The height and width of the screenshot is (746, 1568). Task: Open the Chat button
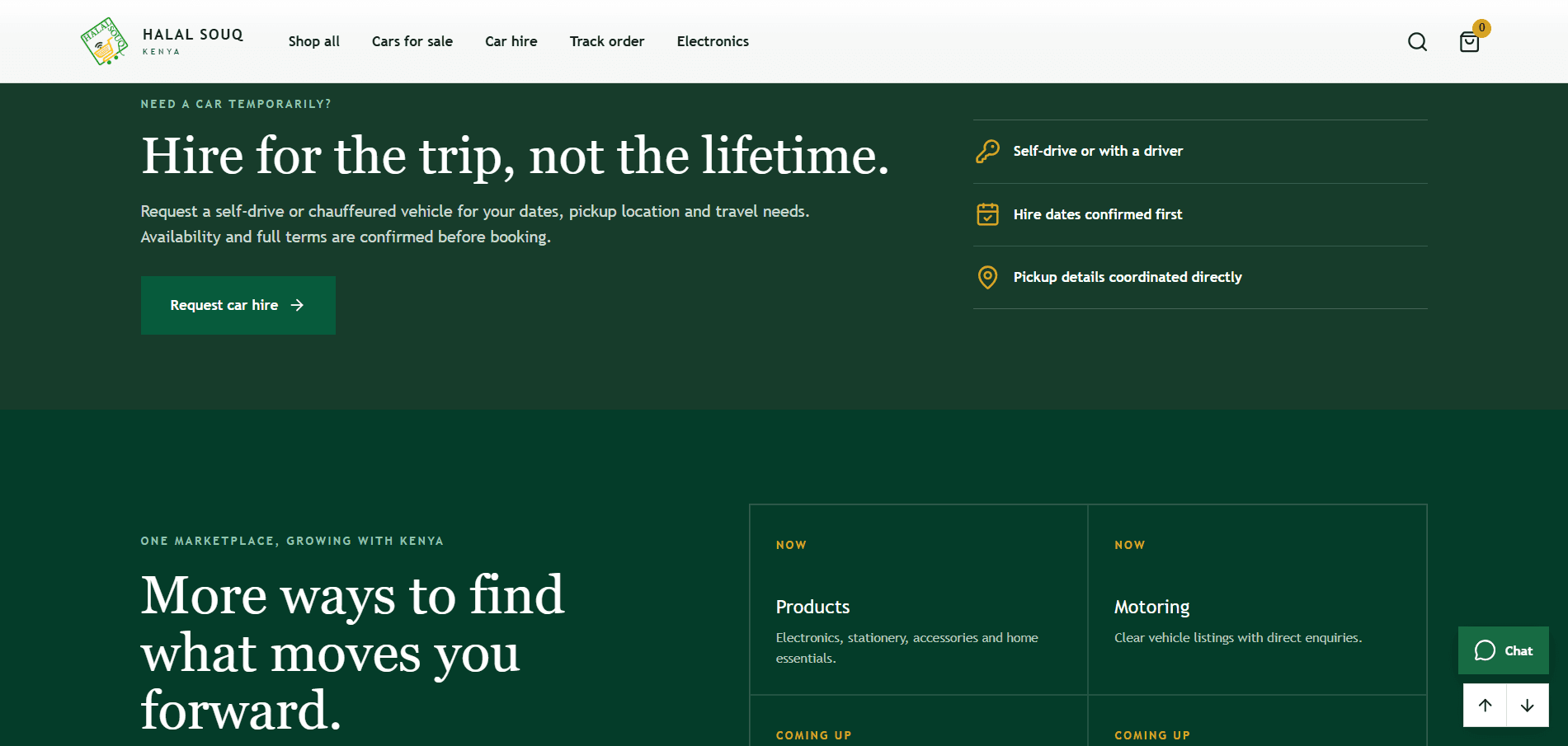[1504, 650]
